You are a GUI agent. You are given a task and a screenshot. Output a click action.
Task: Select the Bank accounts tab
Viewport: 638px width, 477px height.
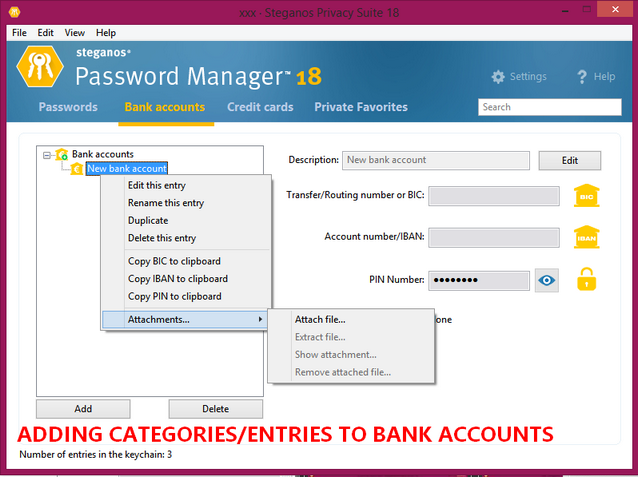165,107
